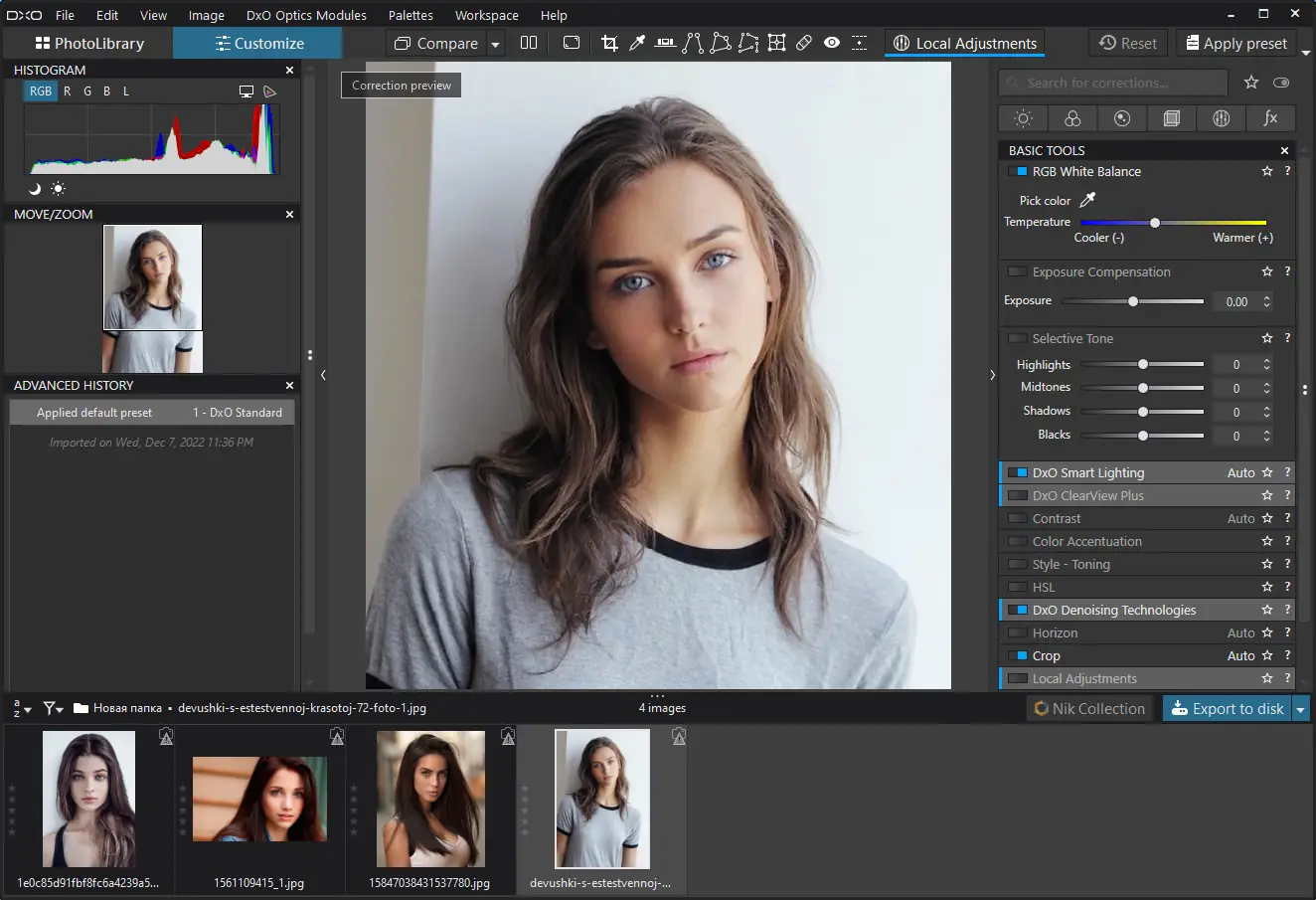The image size is (1316, 900).
Task: Select the Crop tool in the toolbar
Action: coord(609,43)
